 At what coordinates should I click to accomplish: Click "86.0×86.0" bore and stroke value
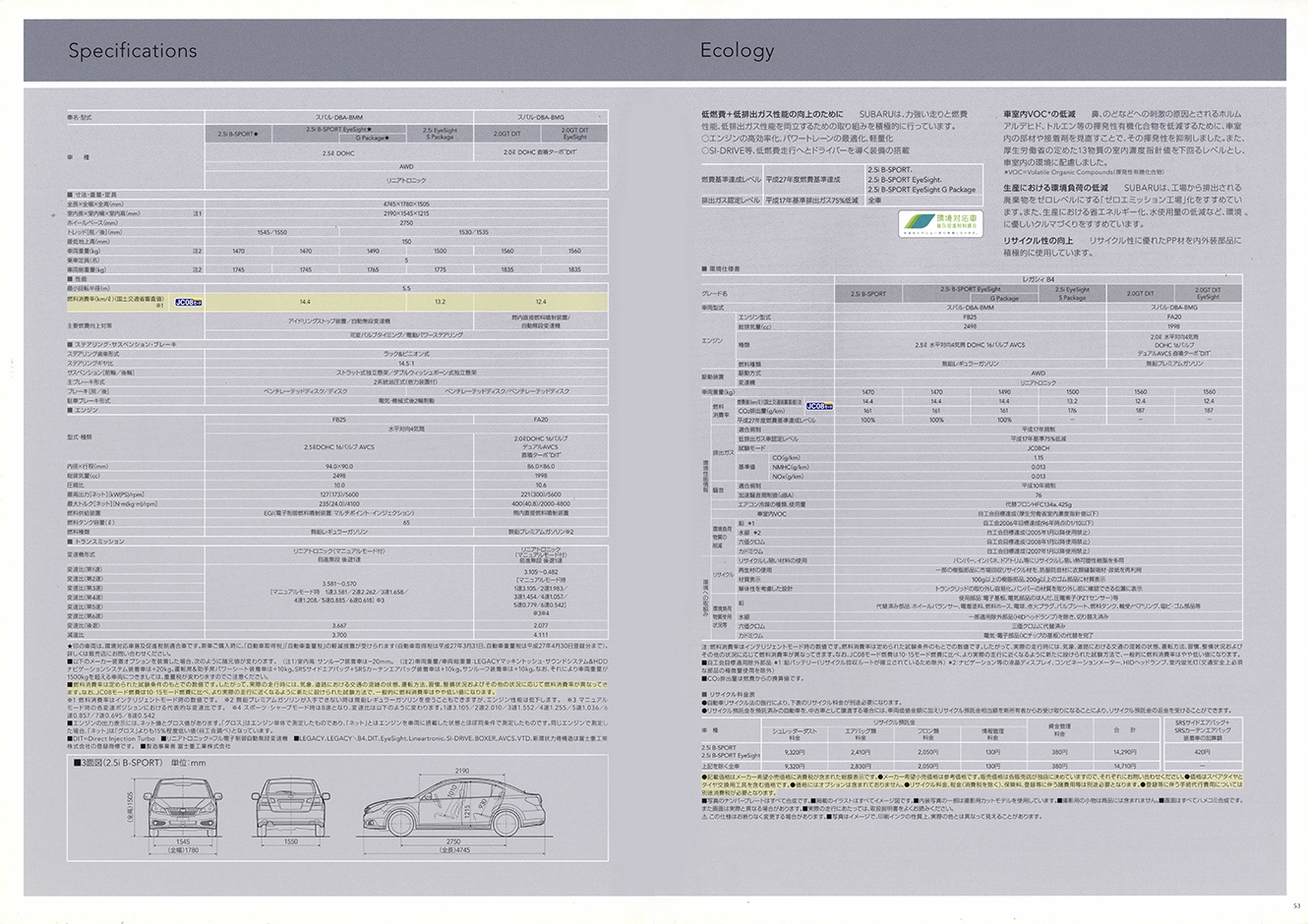[541, 466]
